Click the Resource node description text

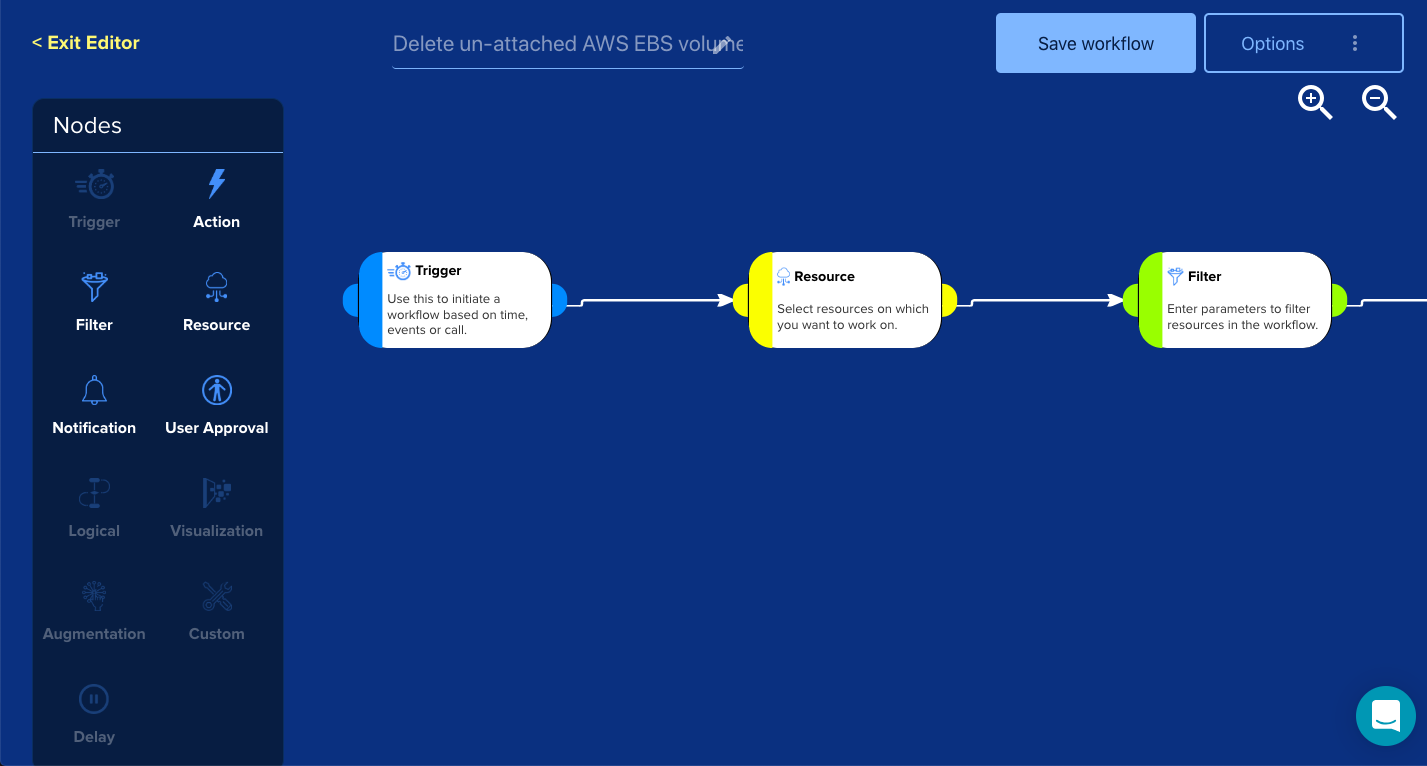(853, 317)
